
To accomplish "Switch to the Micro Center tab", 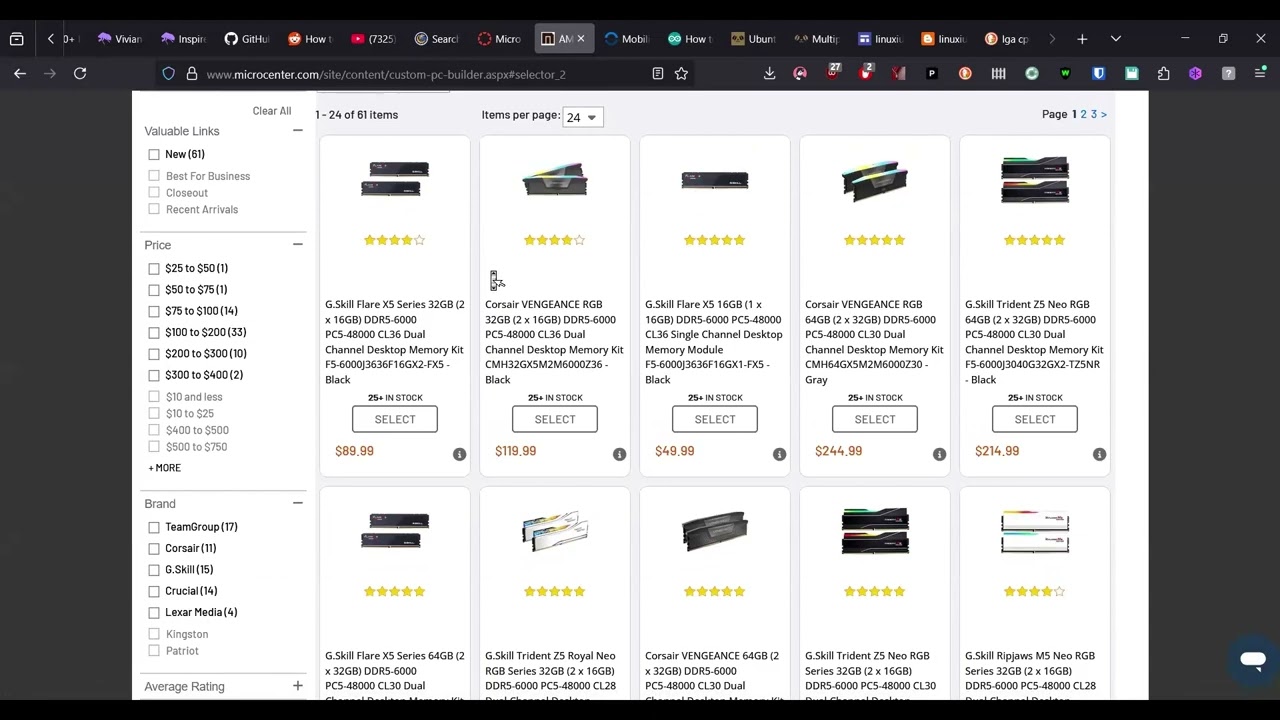I will (498, 39).
